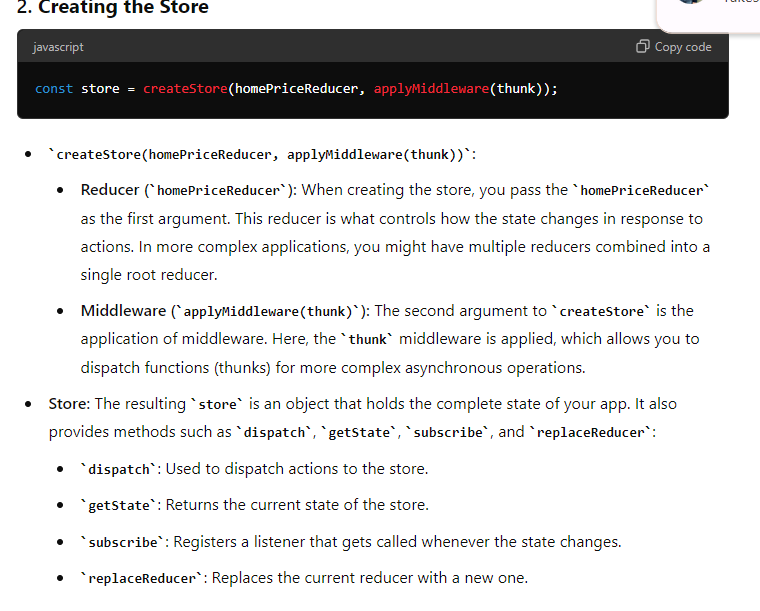Click 'thunk' inline code in Middleware paragraph

point(367,339)
